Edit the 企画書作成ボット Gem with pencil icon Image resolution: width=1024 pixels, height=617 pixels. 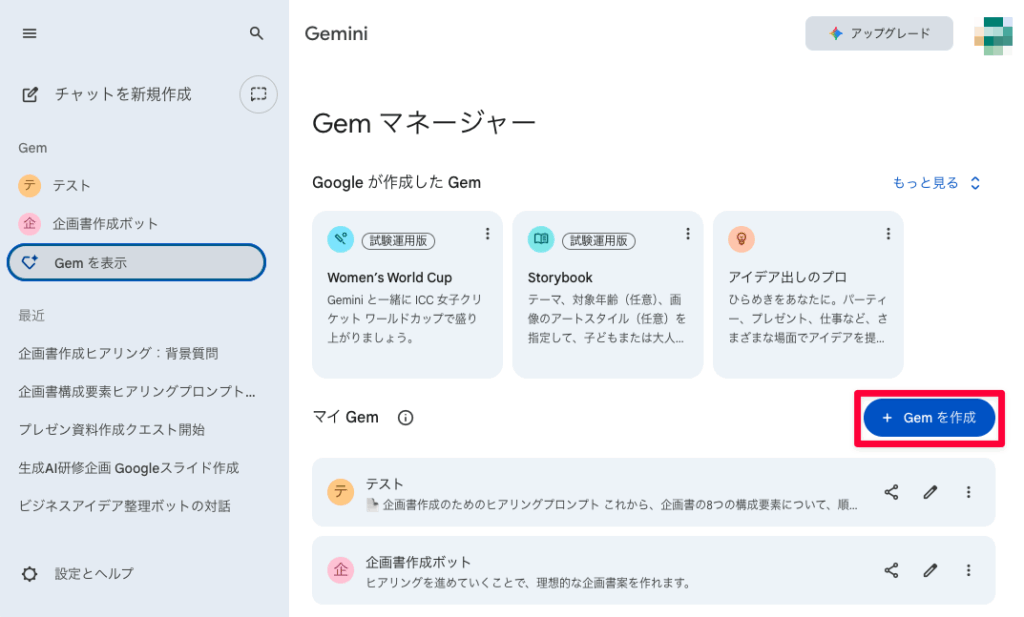coord(929,570)
